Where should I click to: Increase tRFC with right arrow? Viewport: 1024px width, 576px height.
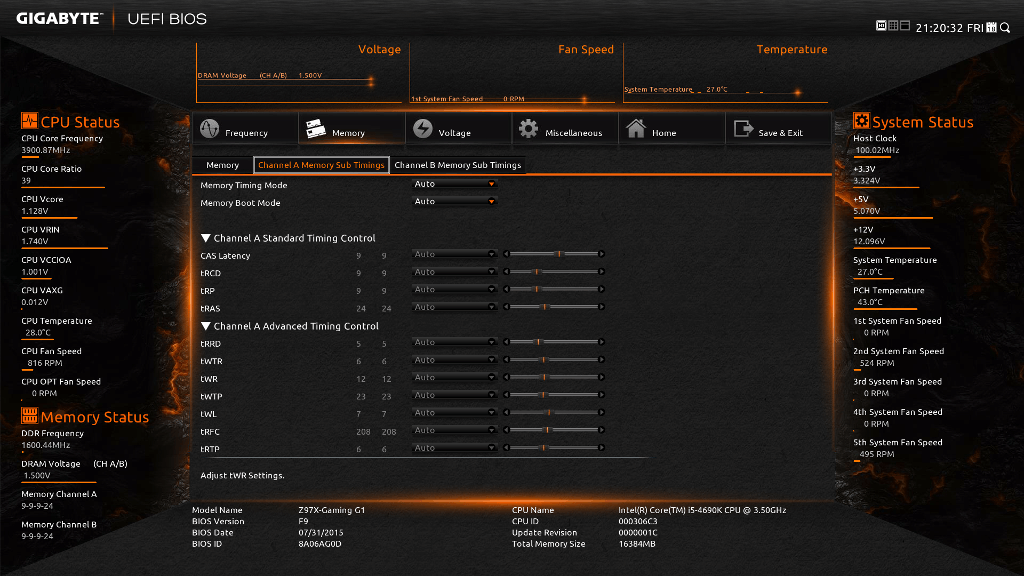601,430
